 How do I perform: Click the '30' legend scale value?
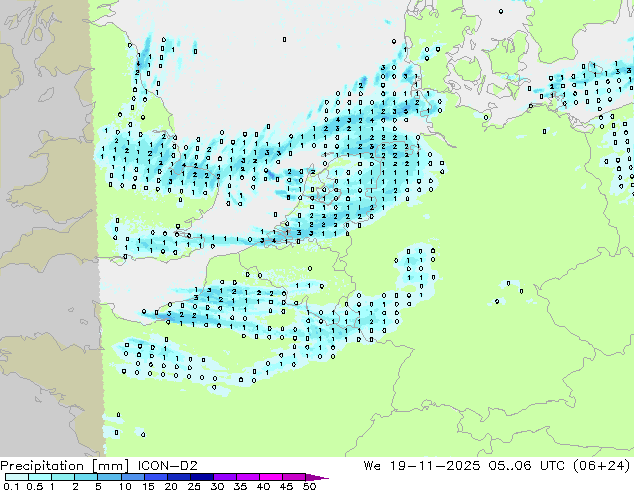[217, 486]
